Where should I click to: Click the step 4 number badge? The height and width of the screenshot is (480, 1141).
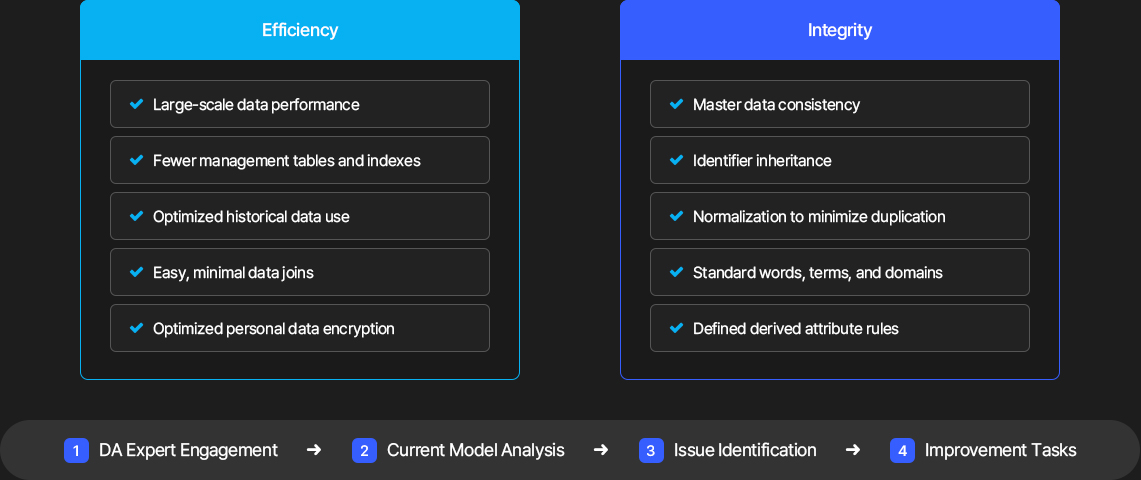(x=902, y=450)
